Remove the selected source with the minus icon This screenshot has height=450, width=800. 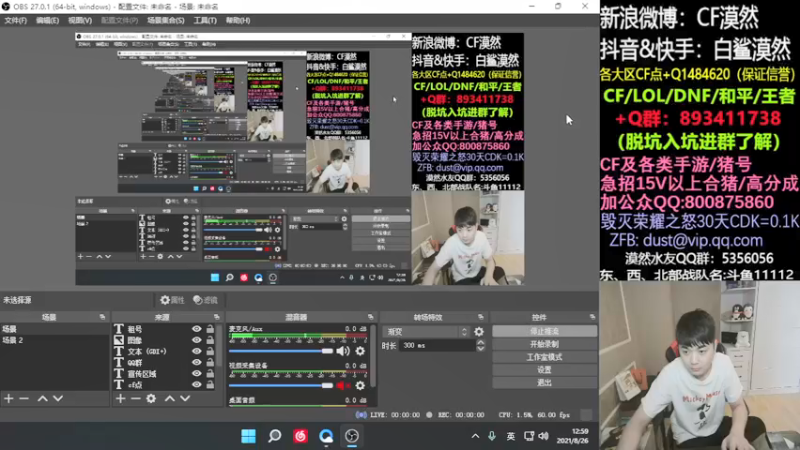pyautogui.click(x=136, y=398)
